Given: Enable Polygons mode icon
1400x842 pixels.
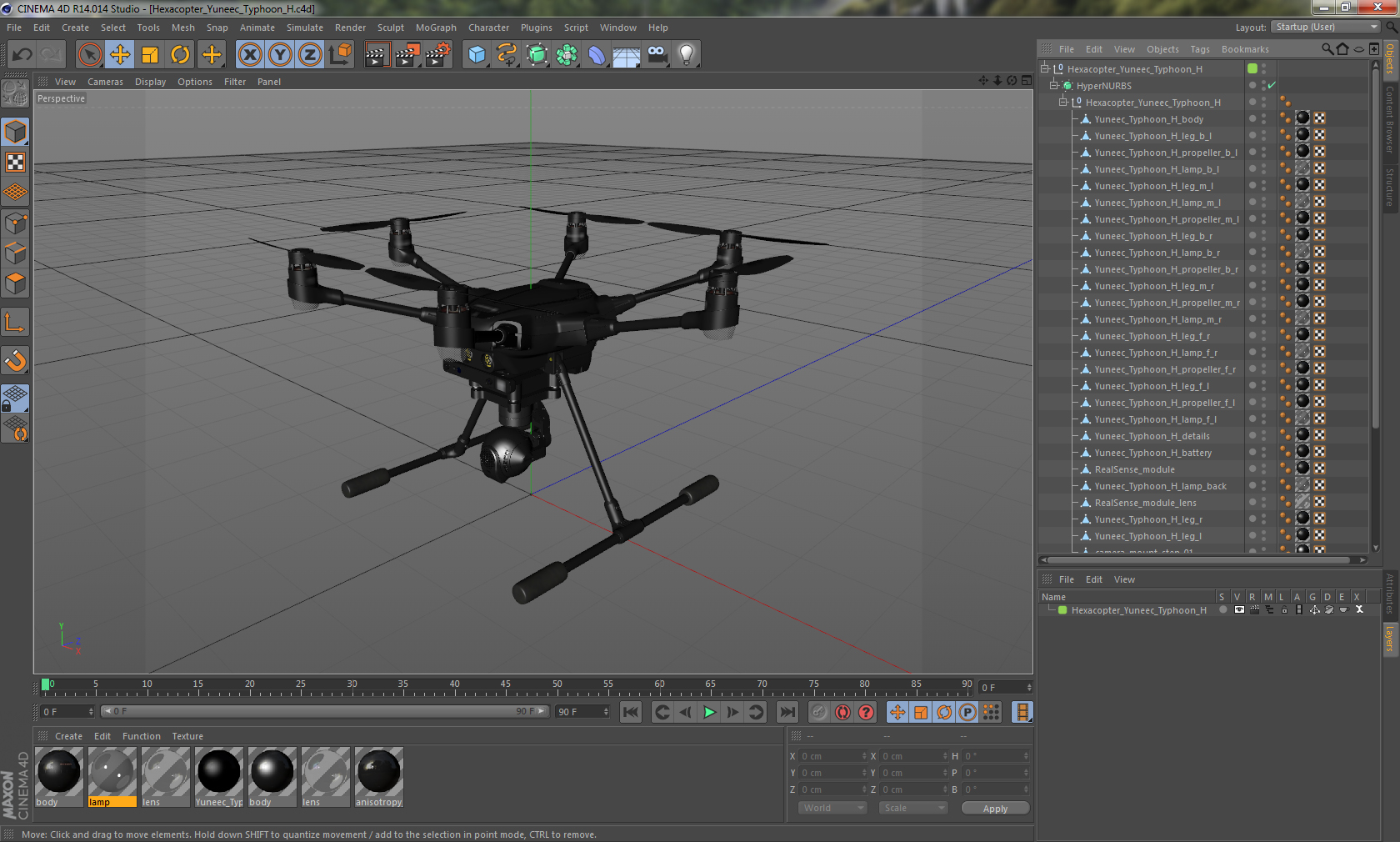Looking at the screenshot, I should pos(15,283).
